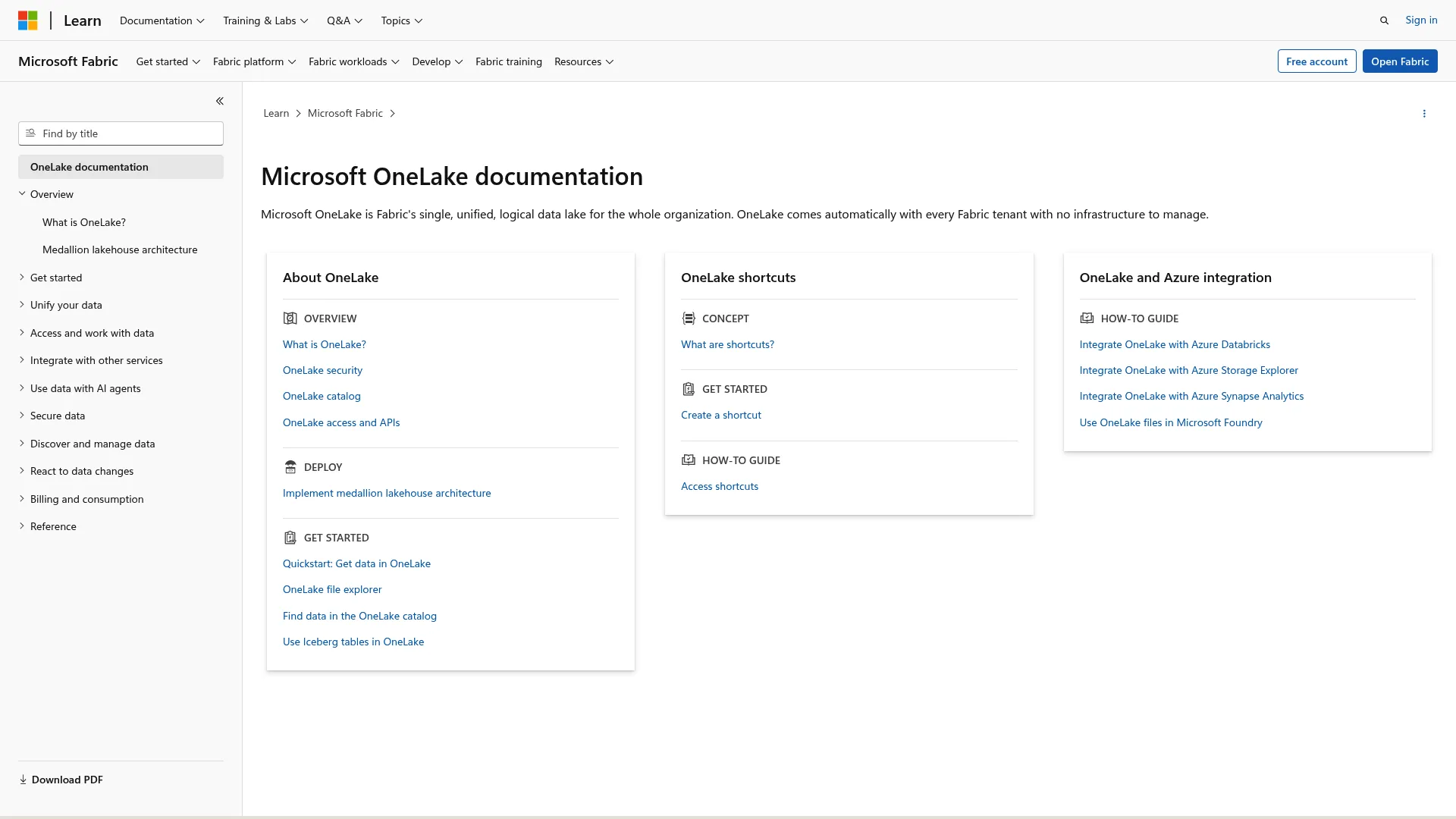
Task: Open Implement medallion lakehouse architecture link
Action: (x=387, y=493)
